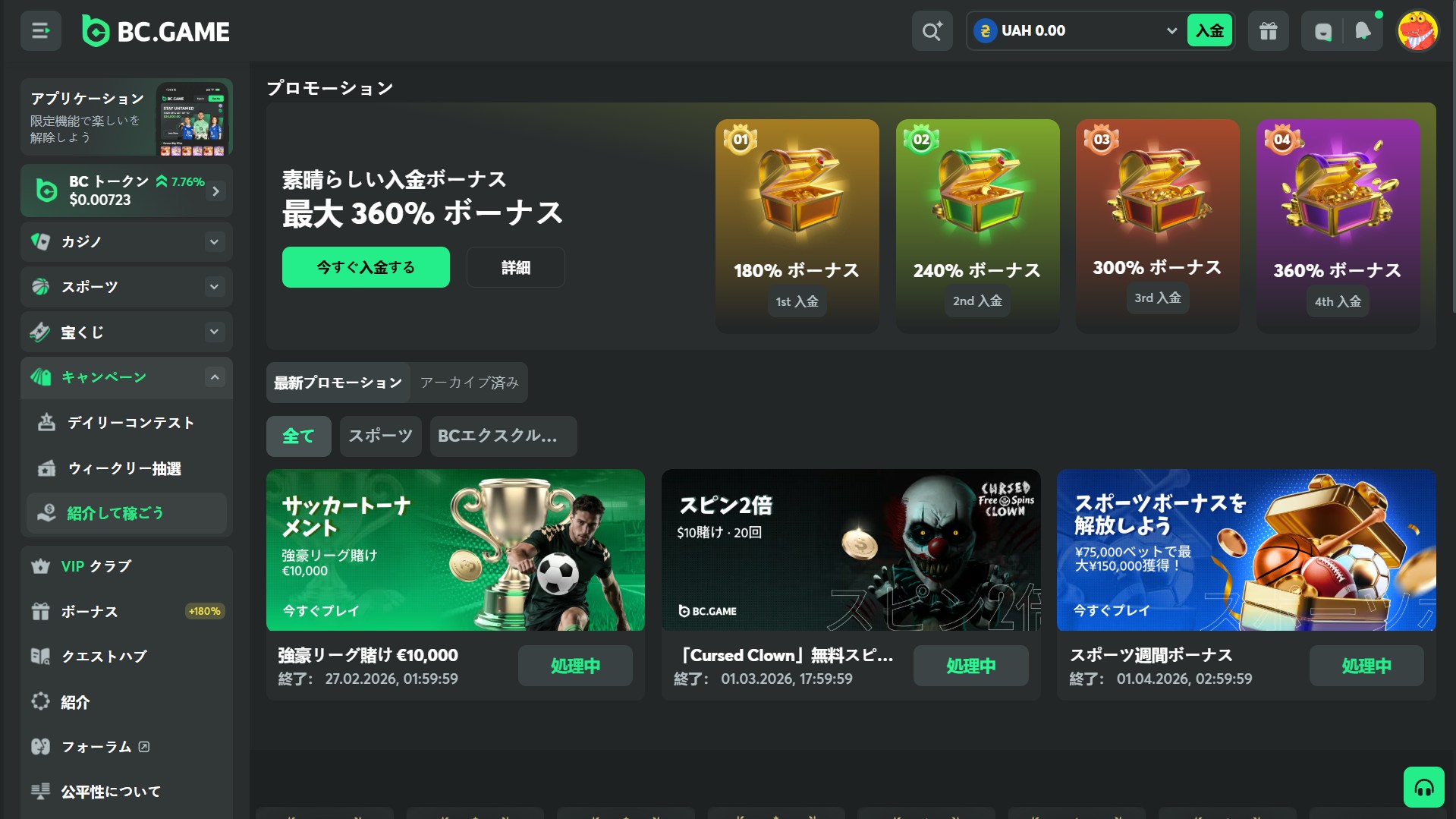The height and width of the screenshot is (819, 1456).
Task: Click the Weekly Raffle icon
Action: click(x=46, y=468)
